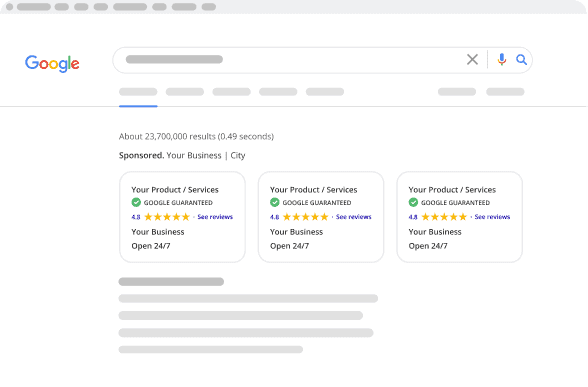The width and height of the screenshot is (588, 387).
Task: Open See reviews link in third card
Action: 492,217
